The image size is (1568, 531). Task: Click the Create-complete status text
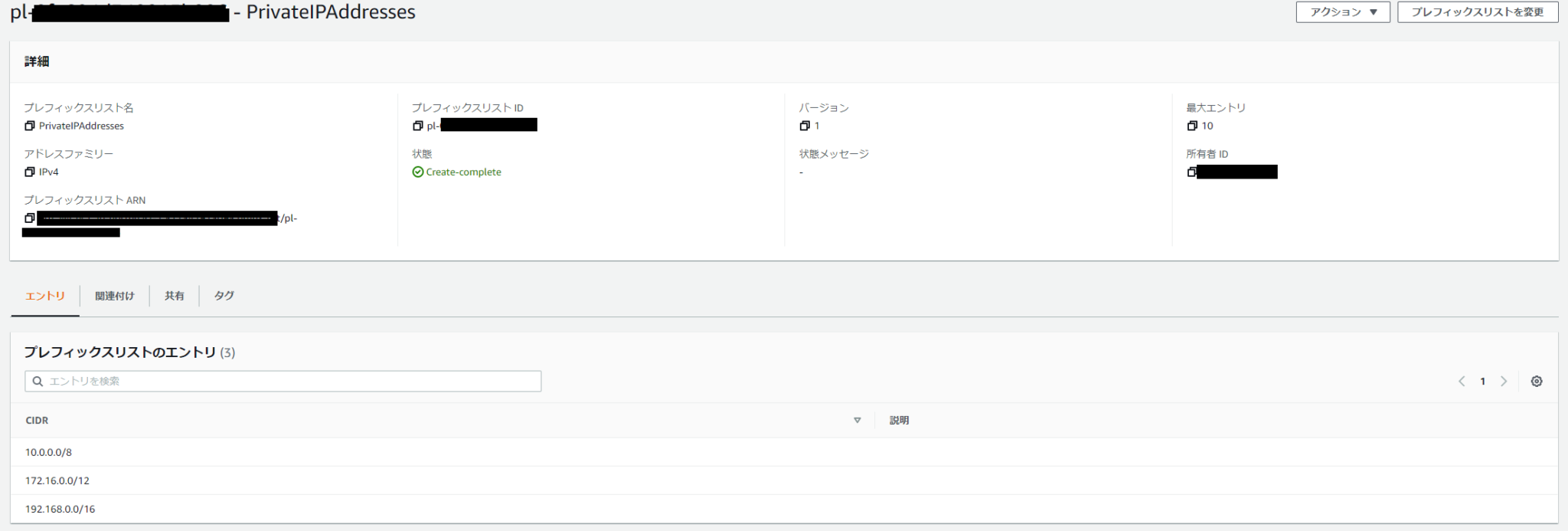[464, 172]
